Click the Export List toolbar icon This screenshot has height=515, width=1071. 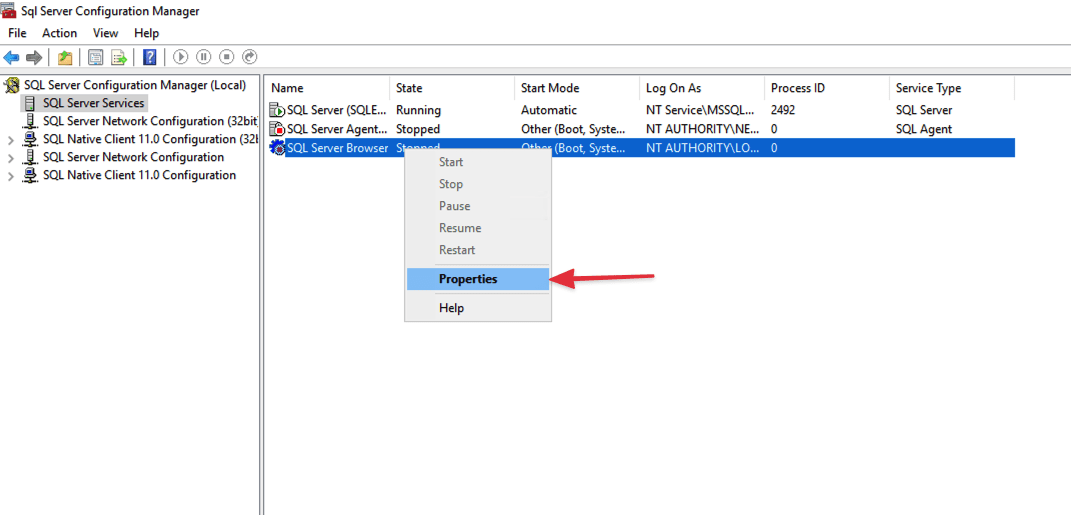119,58
